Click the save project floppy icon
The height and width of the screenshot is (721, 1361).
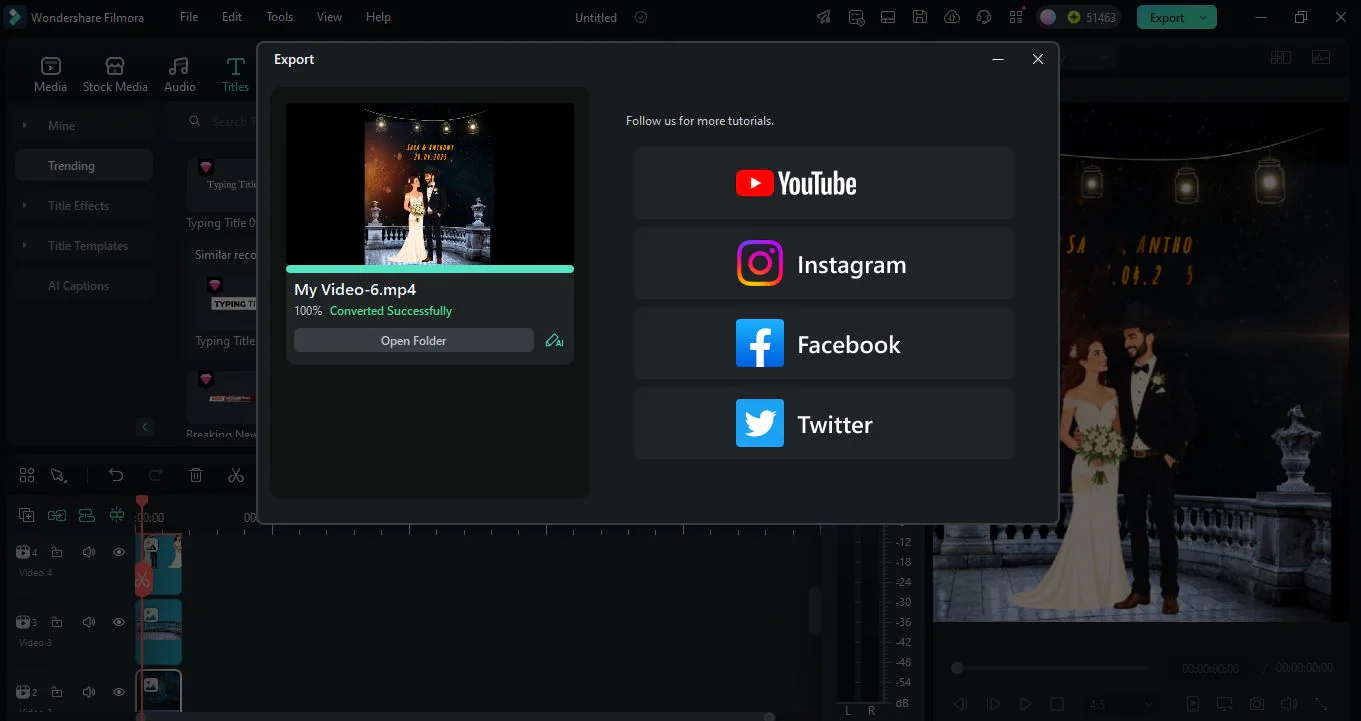920,17
